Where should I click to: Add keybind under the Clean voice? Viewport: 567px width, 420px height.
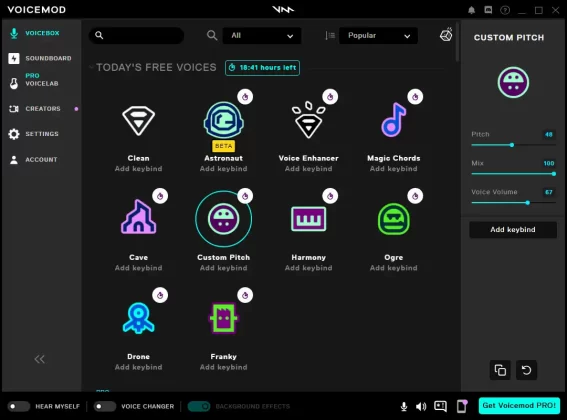[138, 169]
